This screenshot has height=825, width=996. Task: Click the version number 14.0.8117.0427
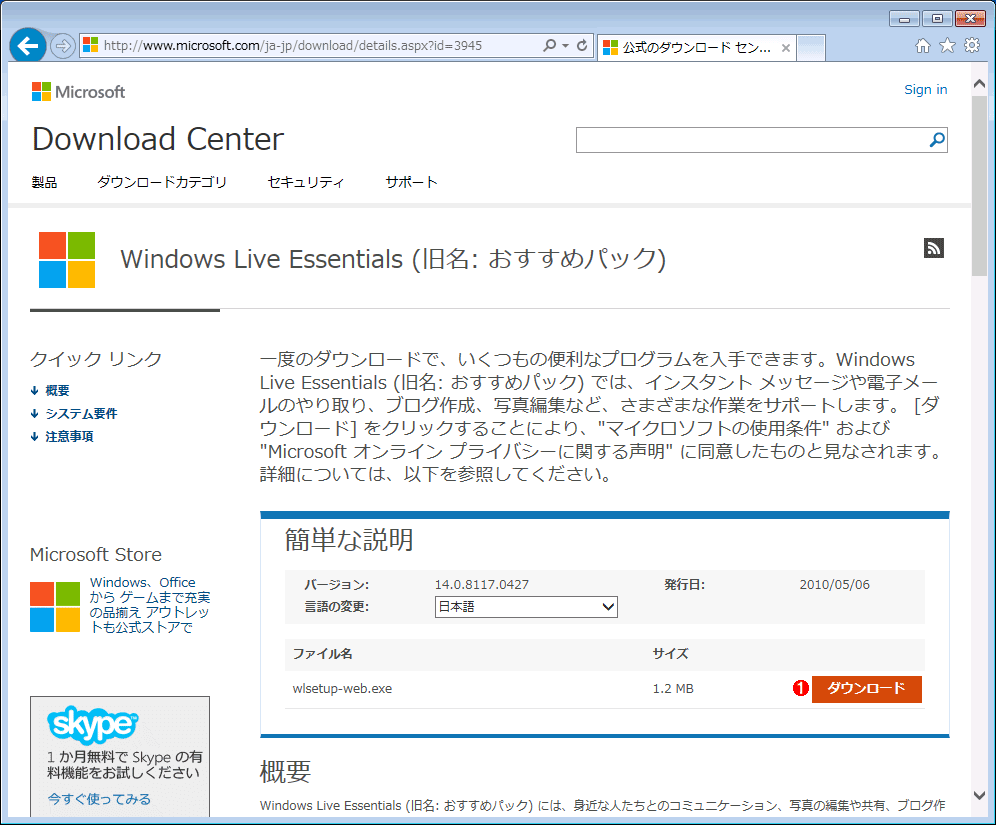(x=481, y=584)
